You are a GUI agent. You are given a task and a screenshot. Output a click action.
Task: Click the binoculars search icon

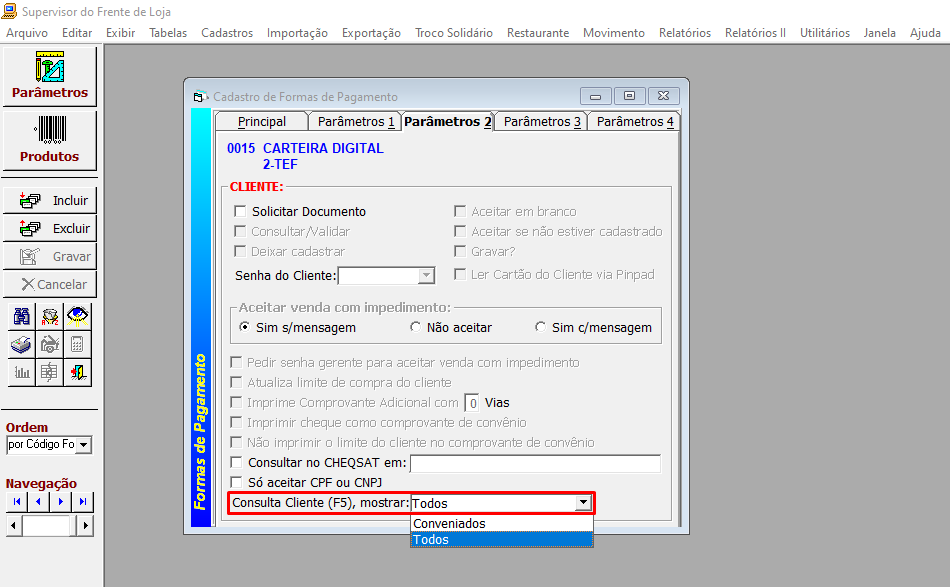pyautogui.click(x=22, y=316)
